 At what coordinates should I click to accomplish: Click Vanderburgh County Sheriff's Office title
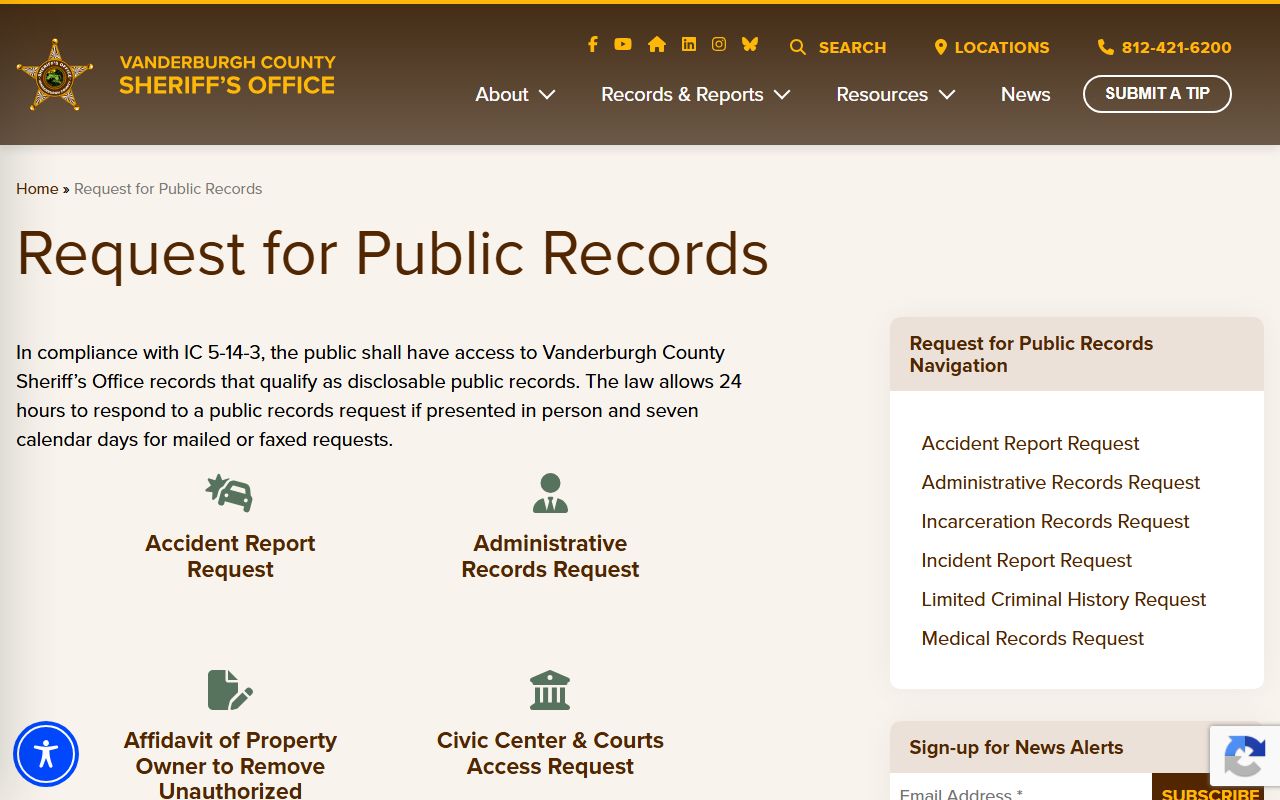[x=227, y=75]
